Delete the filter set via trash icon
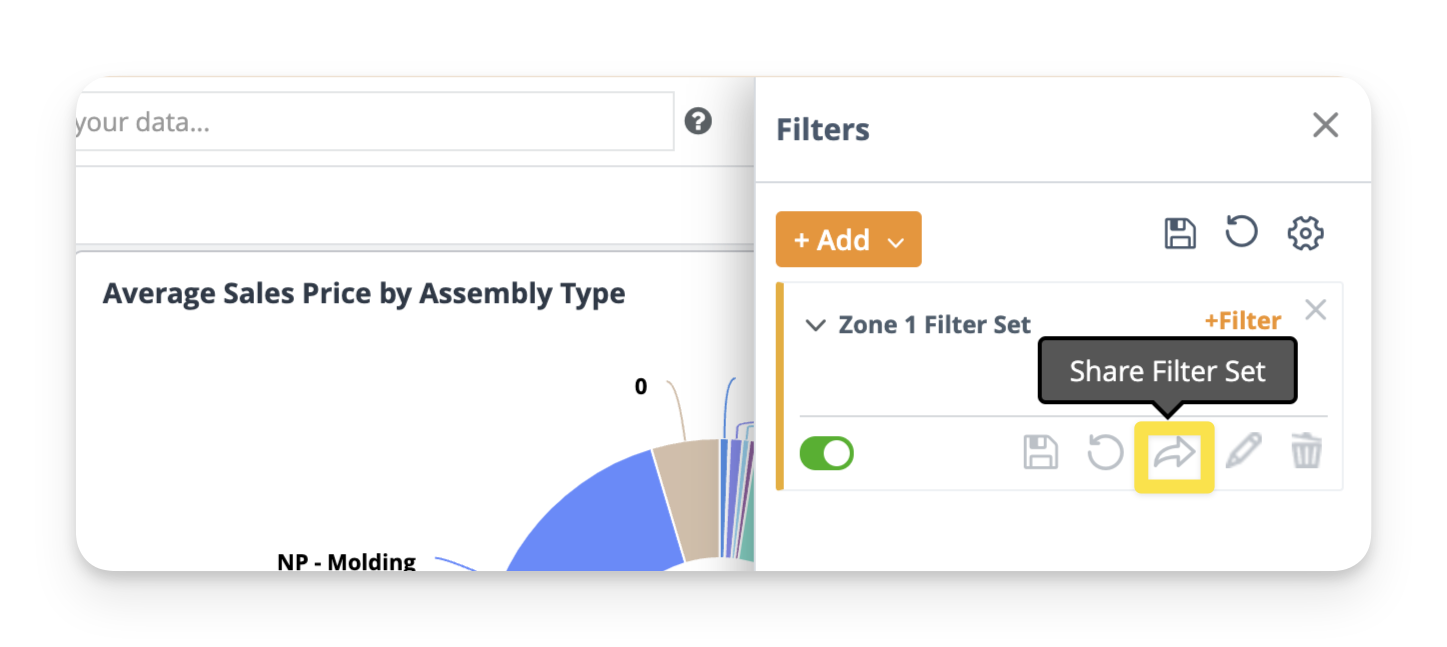This screenshot has width=1447, height=647. coord(1306,452)
